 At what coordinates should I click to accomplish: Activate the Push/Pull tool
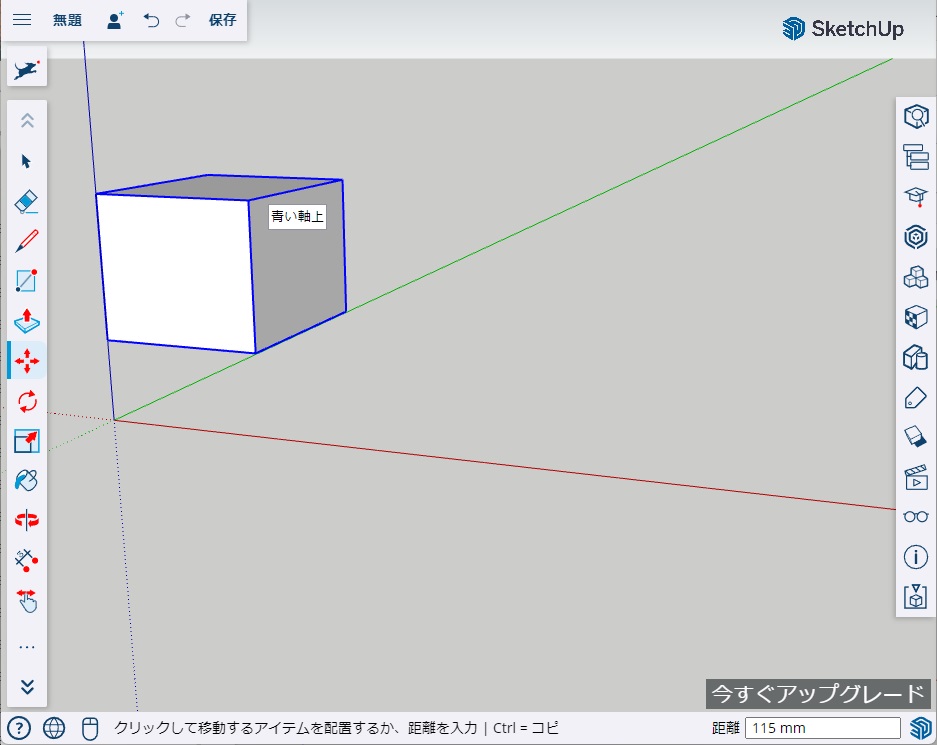[x=27, y=321]
